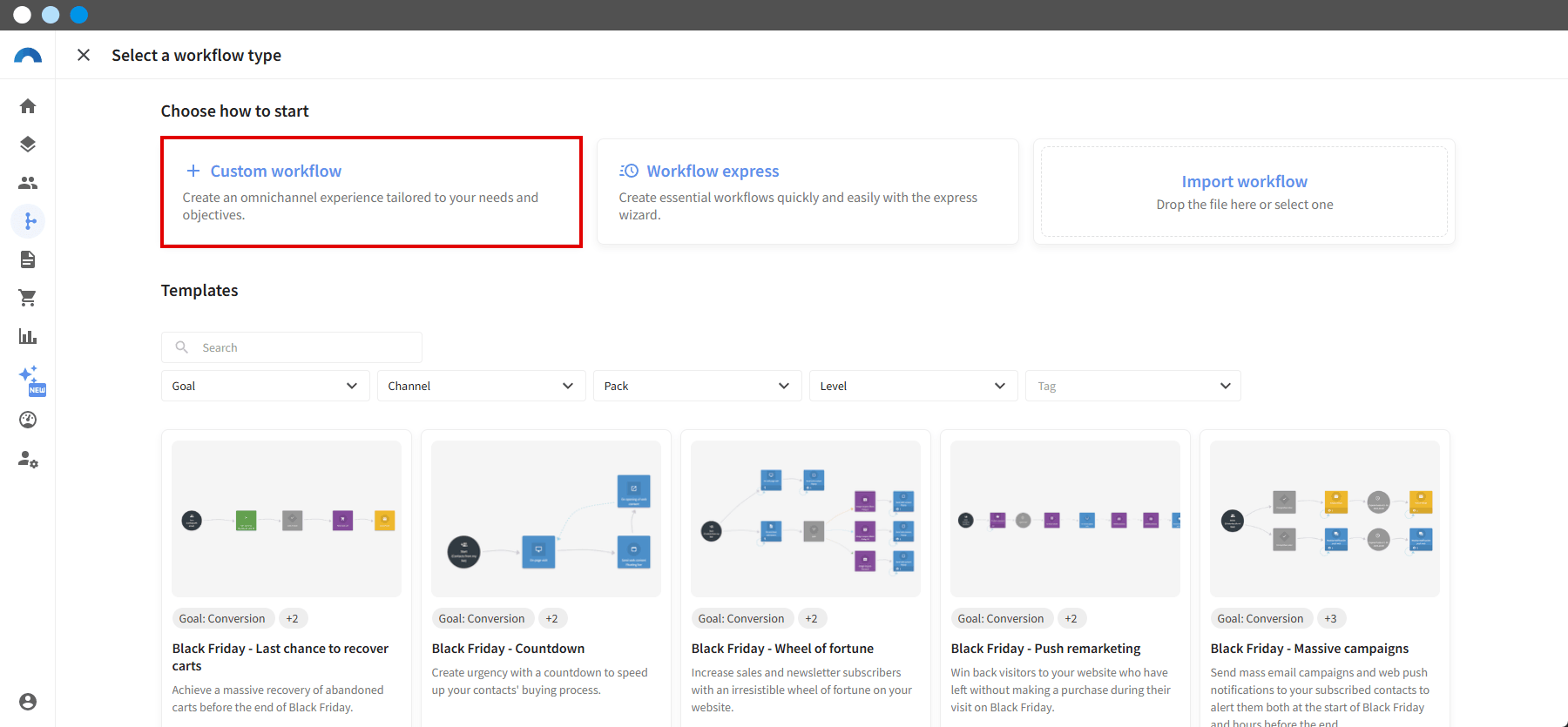Click the E-goi logo icon

point(28,56)
